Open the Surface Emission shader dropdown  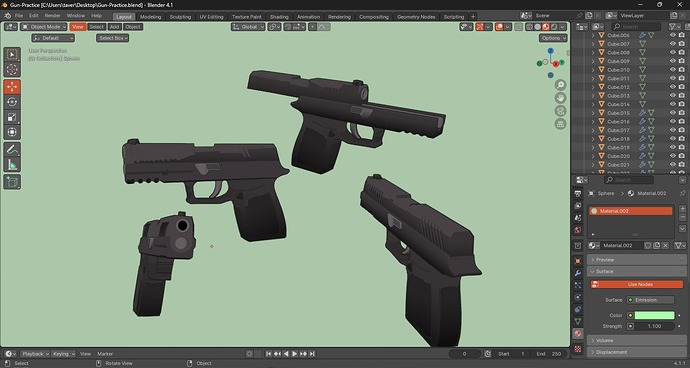tap(650, 300)
